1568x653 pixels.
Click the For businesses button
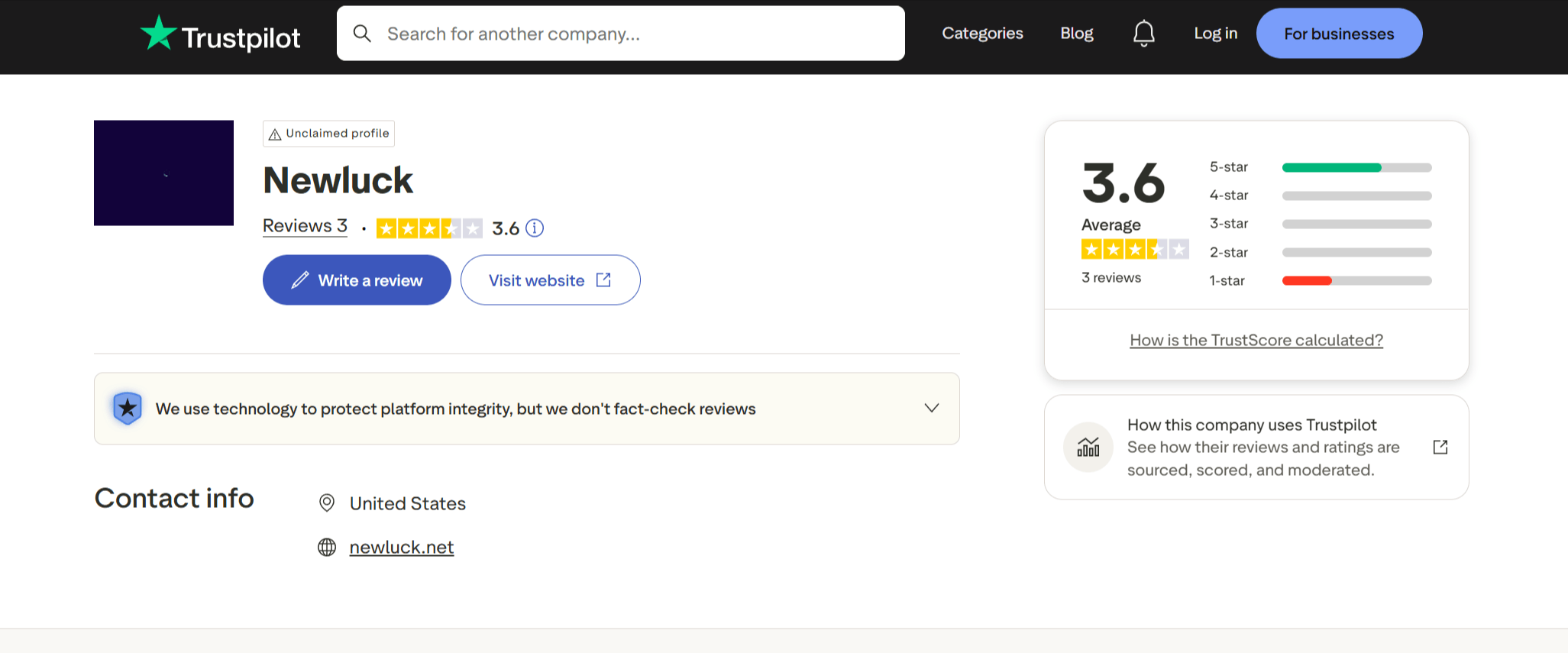click(1338, 34)
